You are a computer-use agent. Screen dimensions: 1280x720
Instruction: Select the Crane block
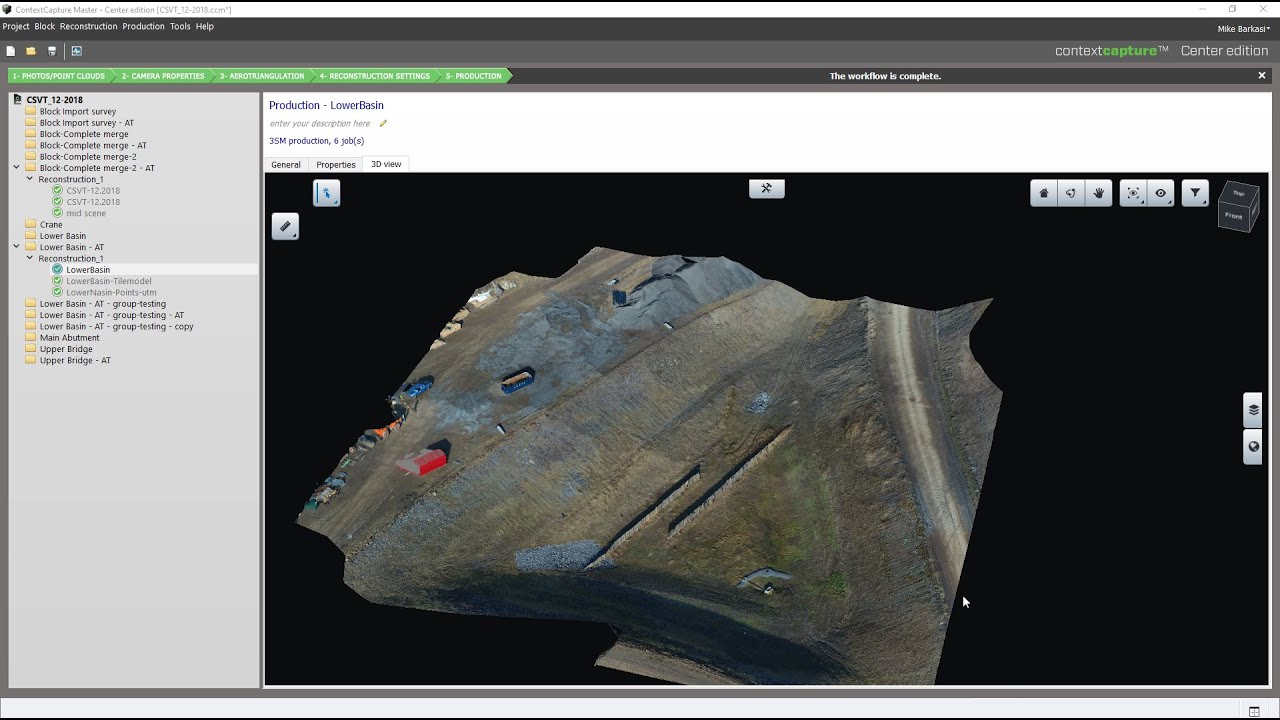point(51,225)
